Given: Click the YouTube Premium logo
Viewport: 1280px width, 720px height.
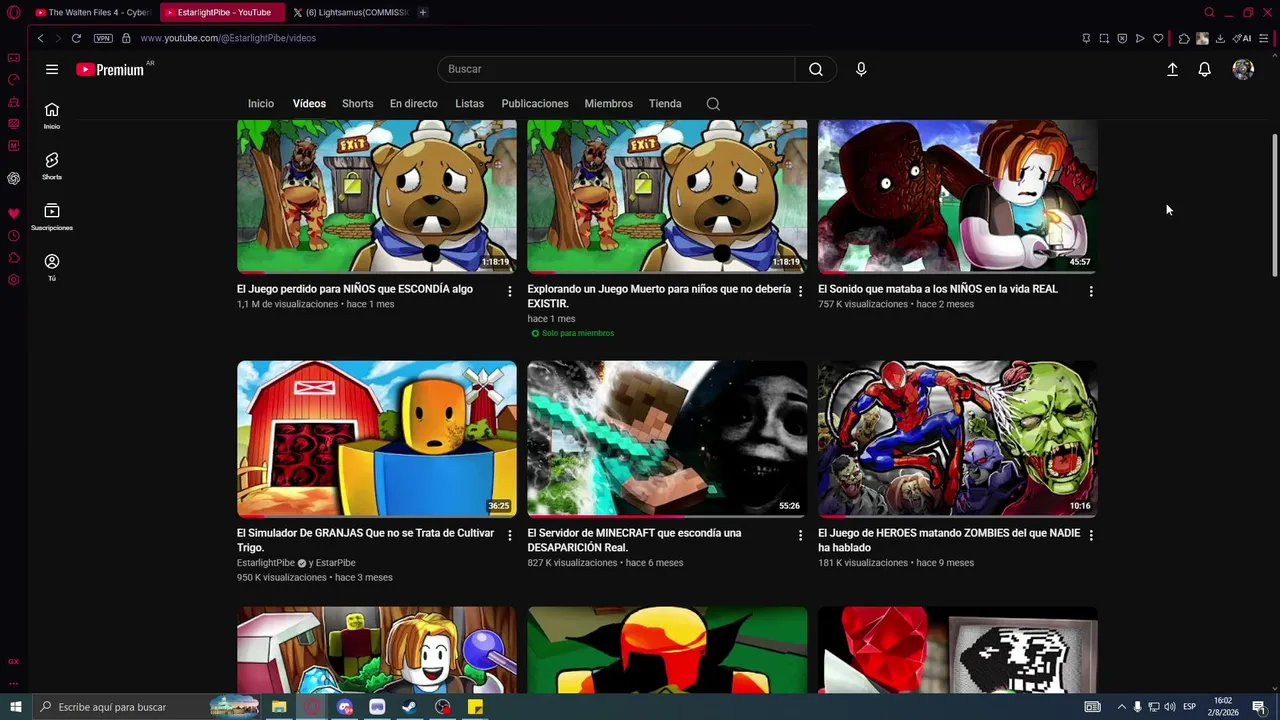Looking at the screenshot, I should click(x=110, y=69).
